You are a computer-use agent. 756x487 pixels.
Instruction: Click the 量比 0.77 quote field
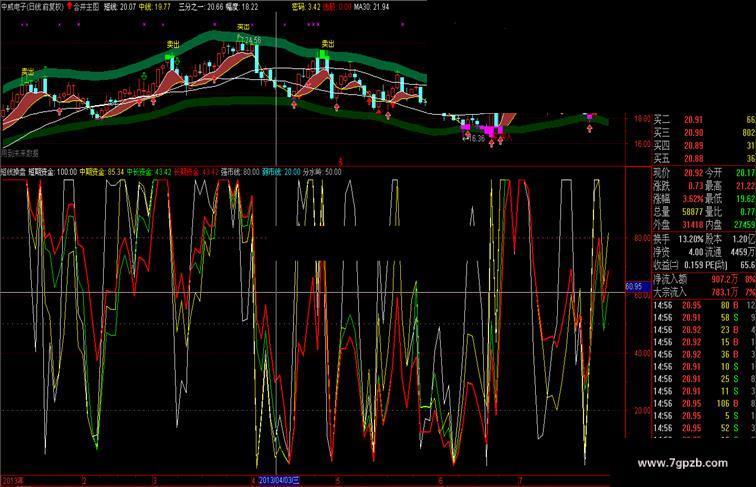coord(730,212)
